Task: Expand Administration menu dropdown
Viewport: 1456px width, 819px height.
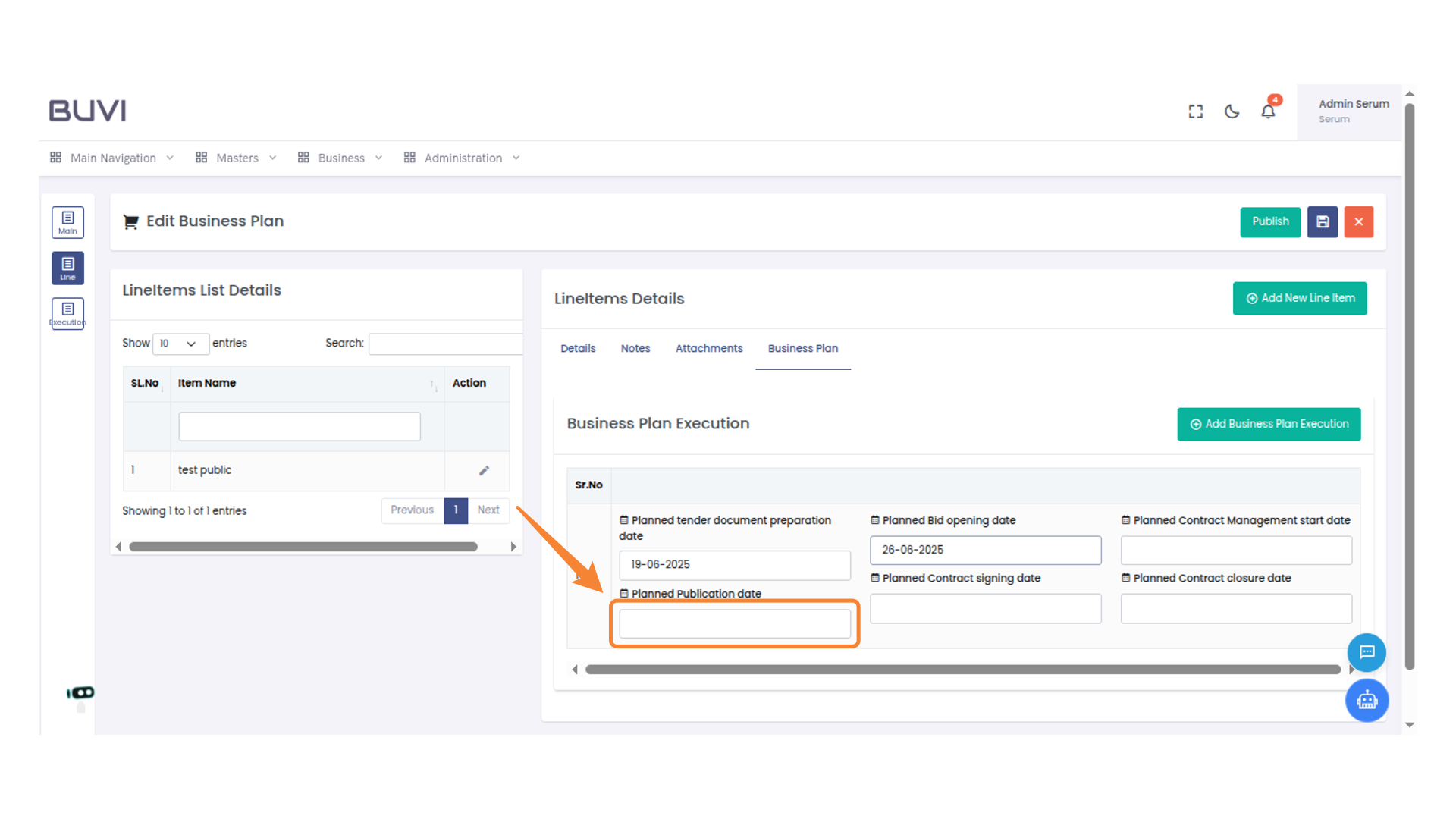Action: point(463,158)
